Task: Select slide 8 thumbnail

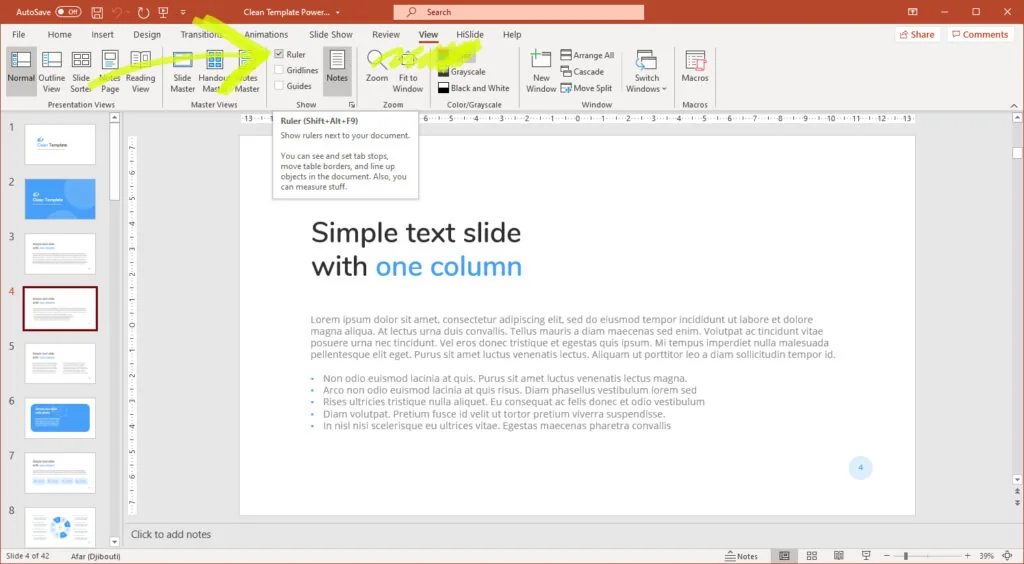Action: 60,527
